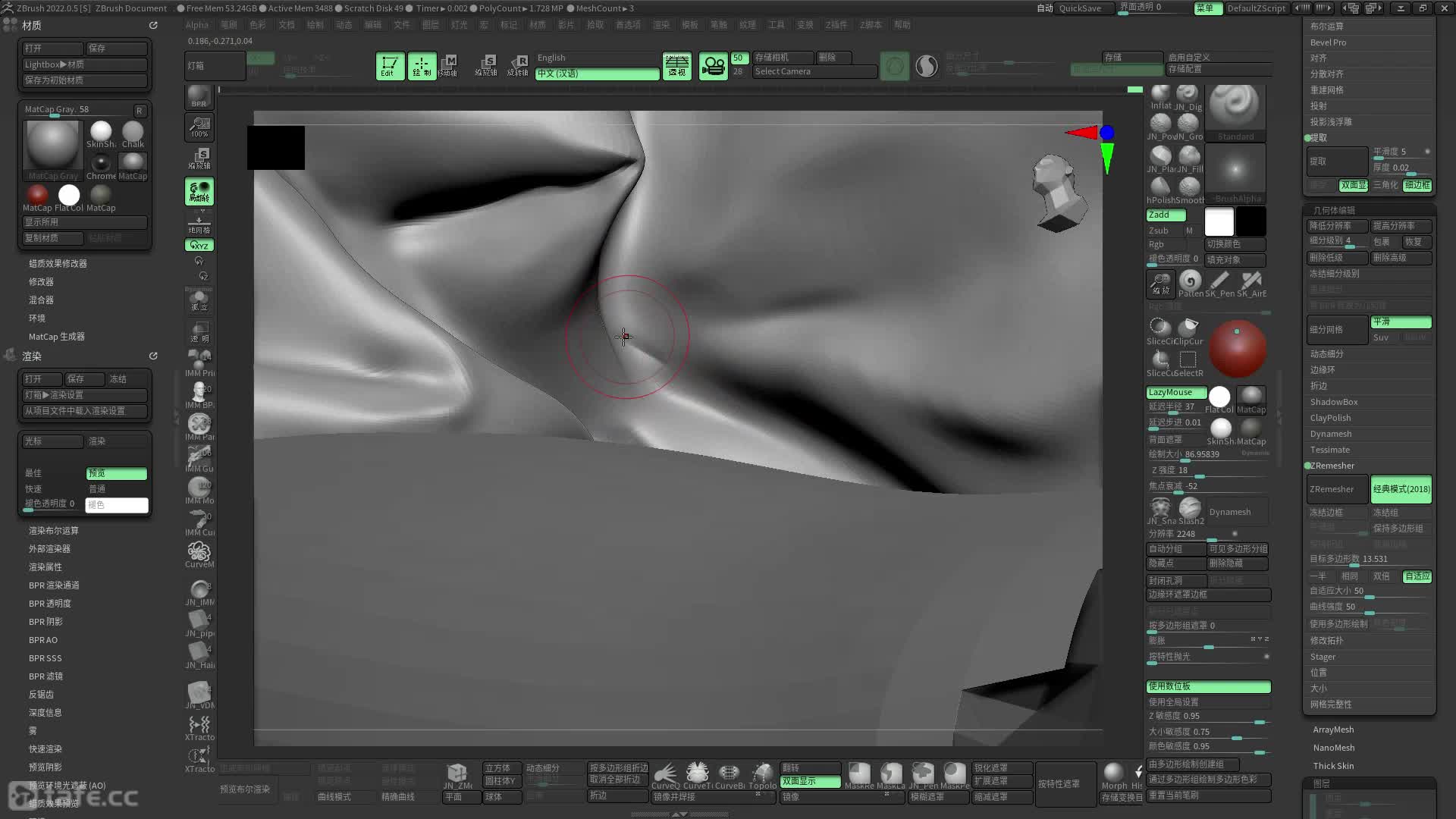
Task: Click the 填充对象 fill object button
Action: coord(1235,260)
